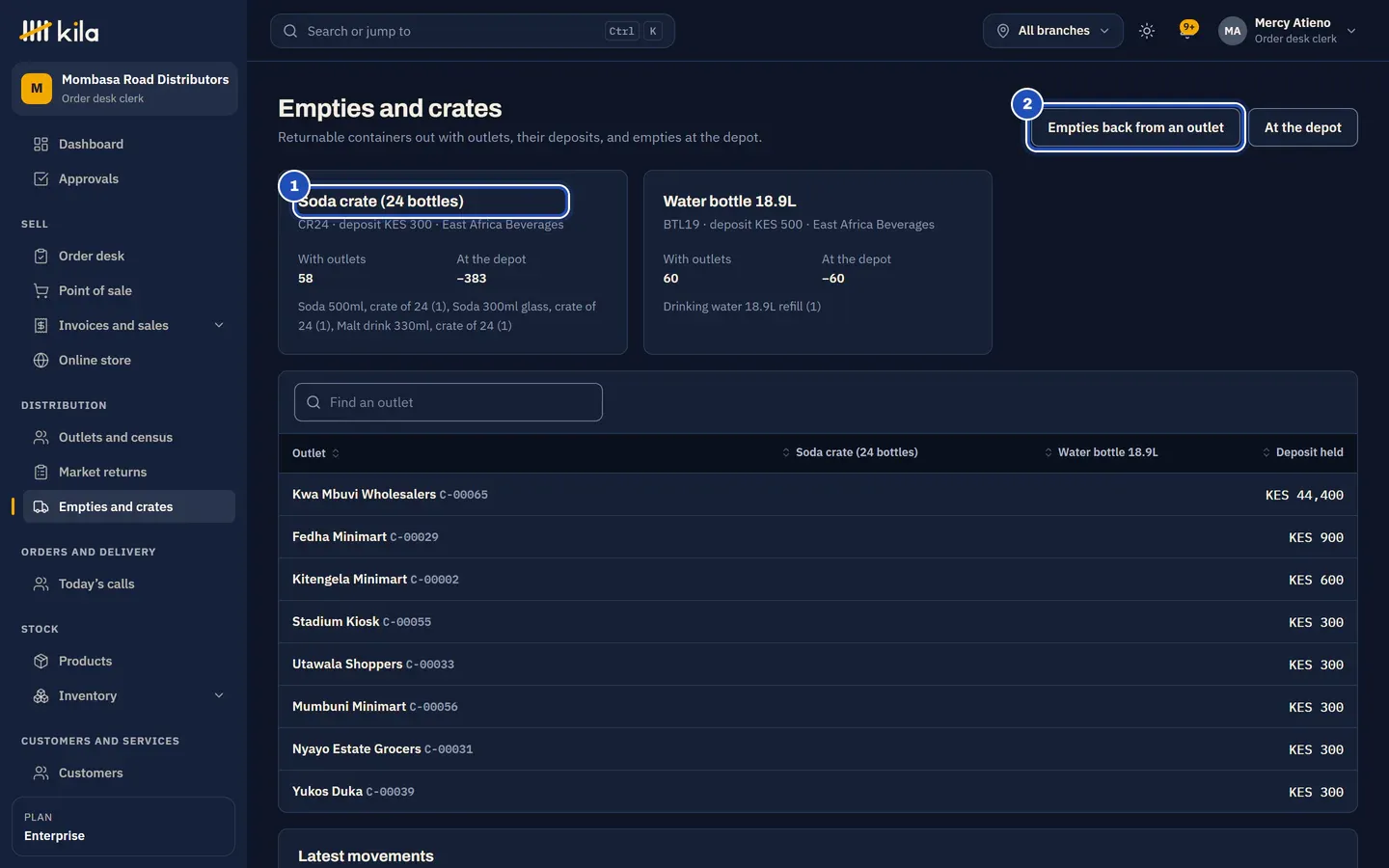The height and width of the screenshot is (868, 1389).
Task: Open the Mercy Atieno account menu chevron
Action: tap(1351, 31)
